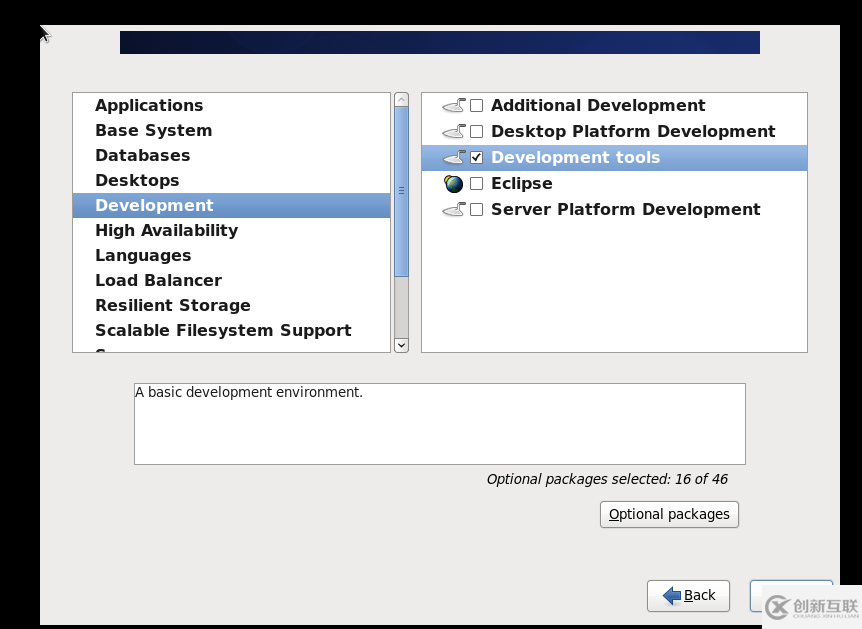Choose Scalable Filesystem Support category
Screen dimensions: 862x629
[x=231, y=330]
